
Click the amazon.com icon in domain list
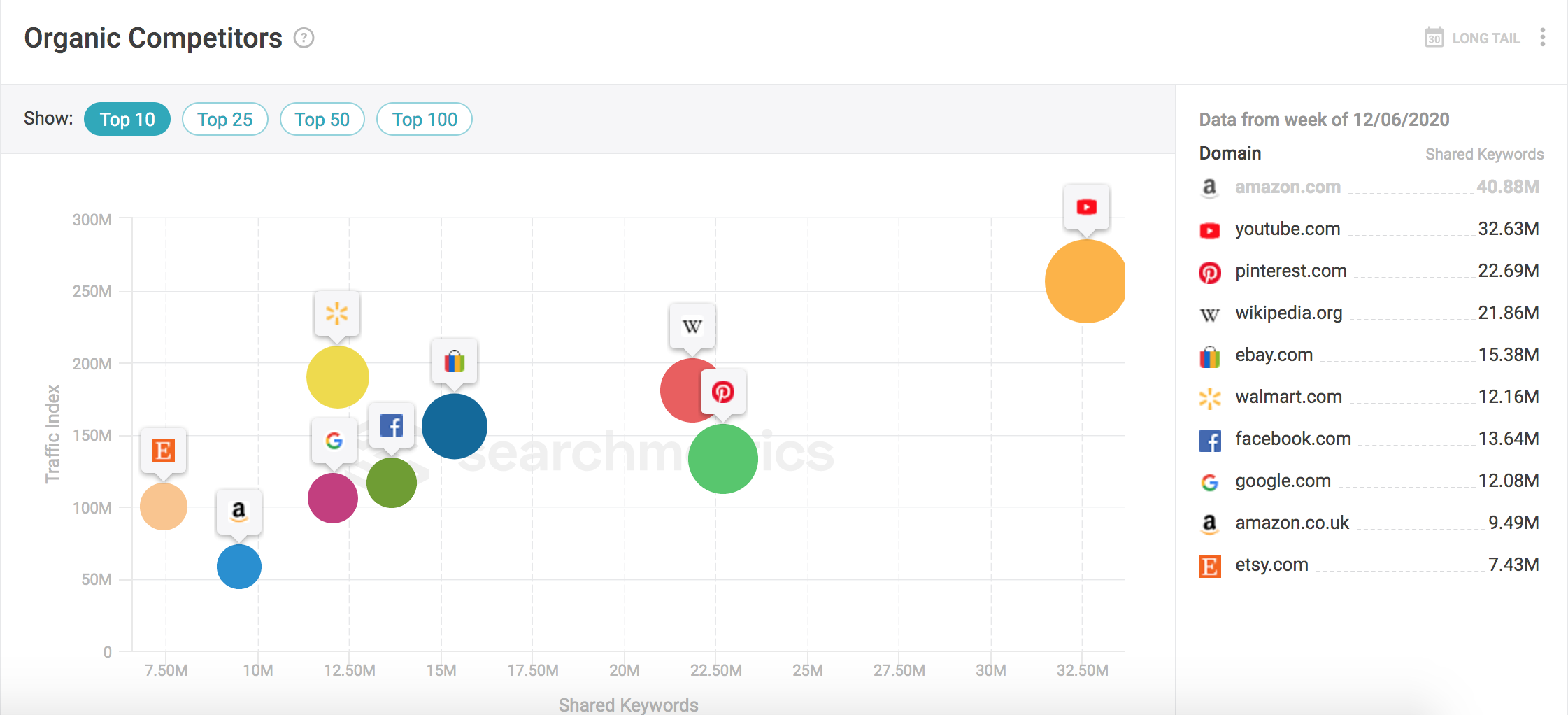tap(1209, 187)
